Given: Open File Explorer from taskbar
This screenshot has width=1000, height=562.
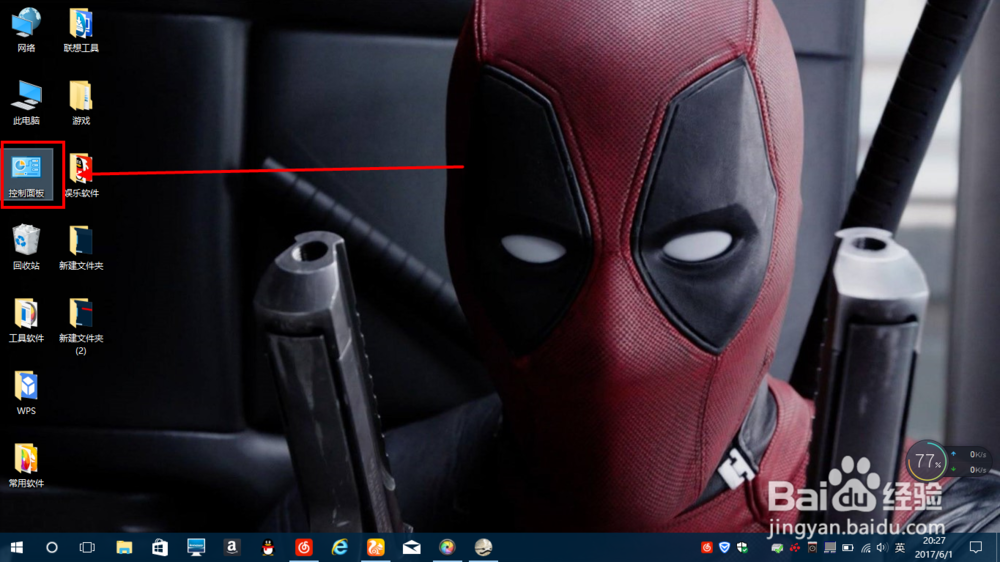Looking at the screenshot, I should [x=124, y=547].
